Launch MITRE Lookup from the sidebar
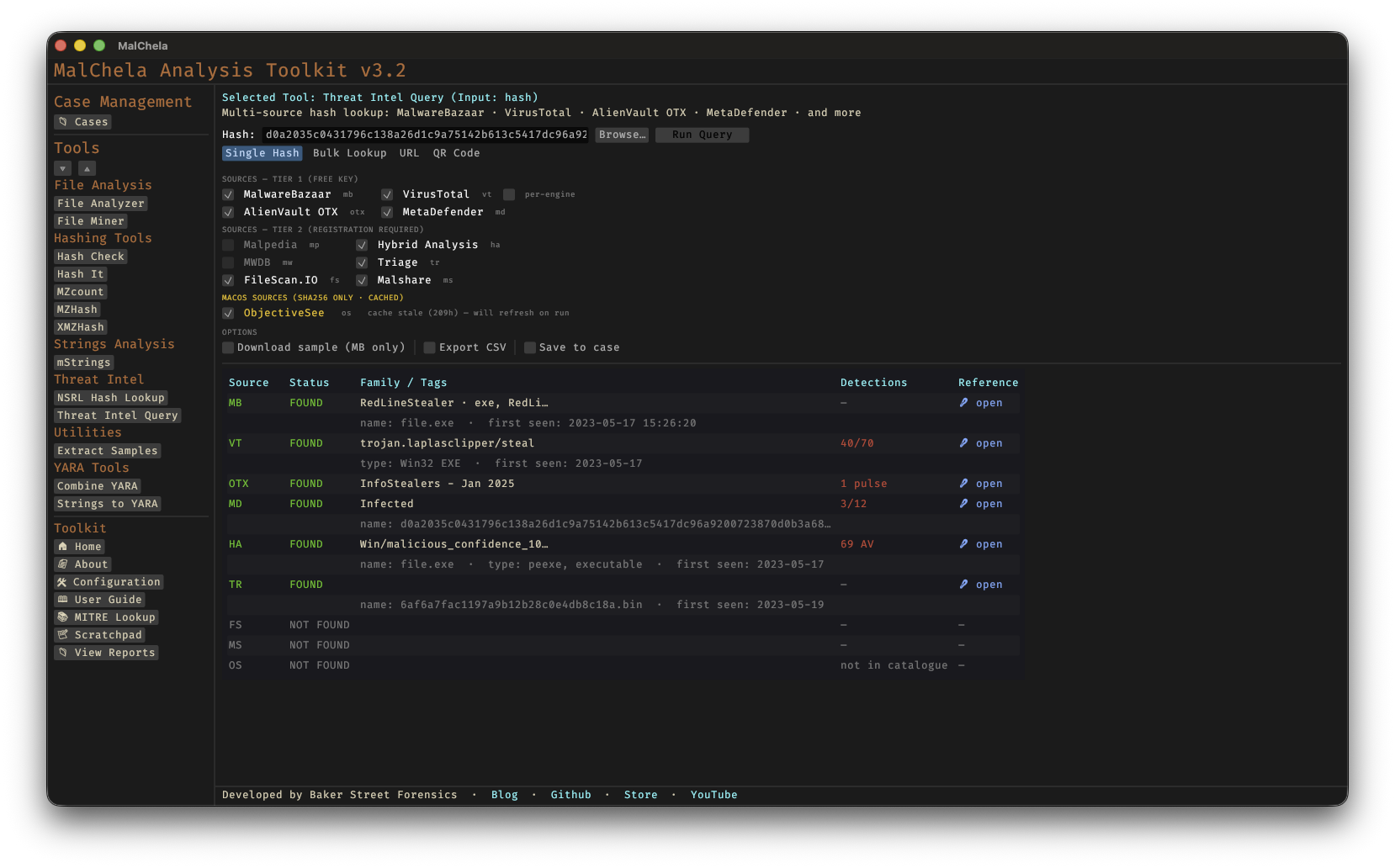 coord(65,617)
